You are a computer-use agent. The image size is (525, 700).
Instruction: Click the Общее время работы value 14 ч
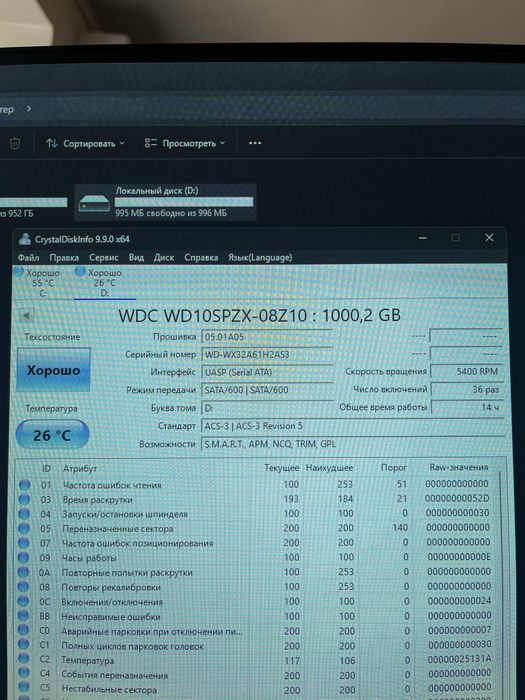pyautogui.click(x=467, y=407)
